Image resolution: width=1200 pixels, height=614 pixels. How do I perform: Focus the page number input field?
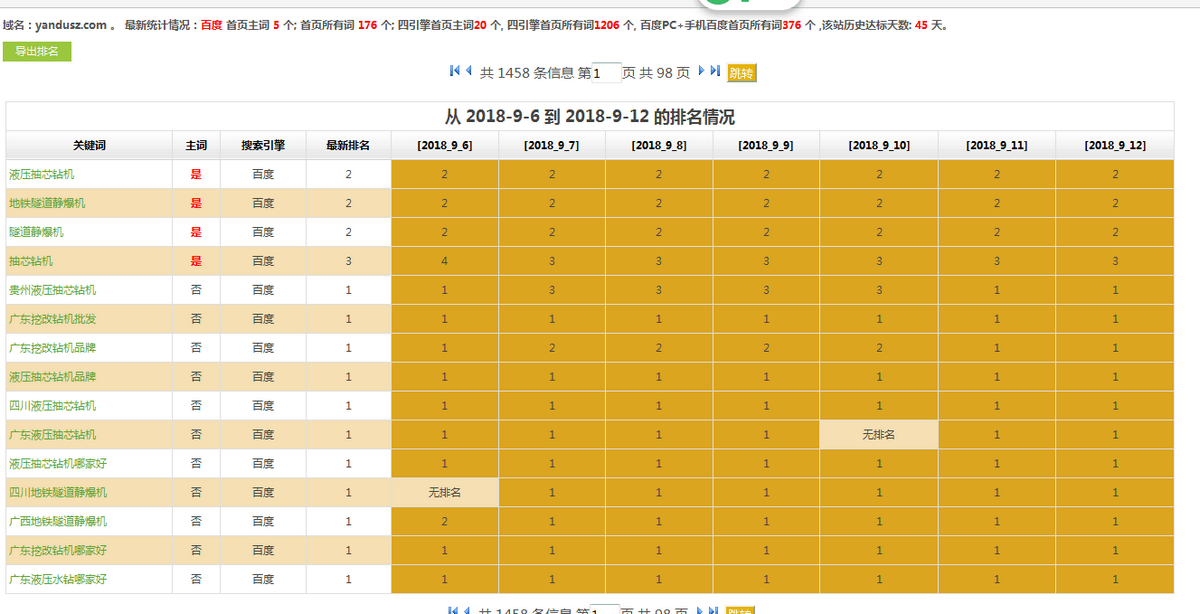click(606, 73)
